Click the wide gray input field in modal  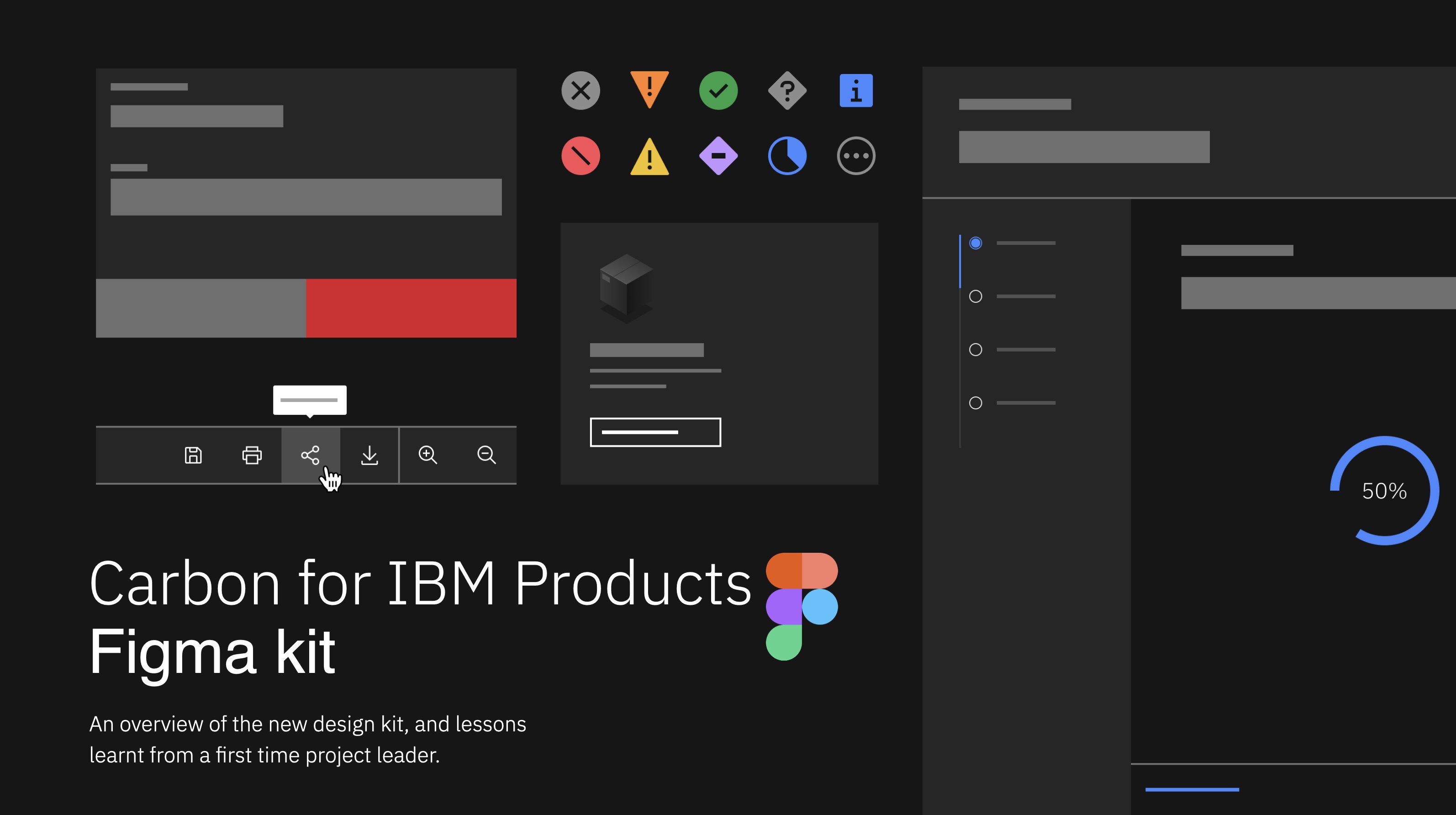306,197
